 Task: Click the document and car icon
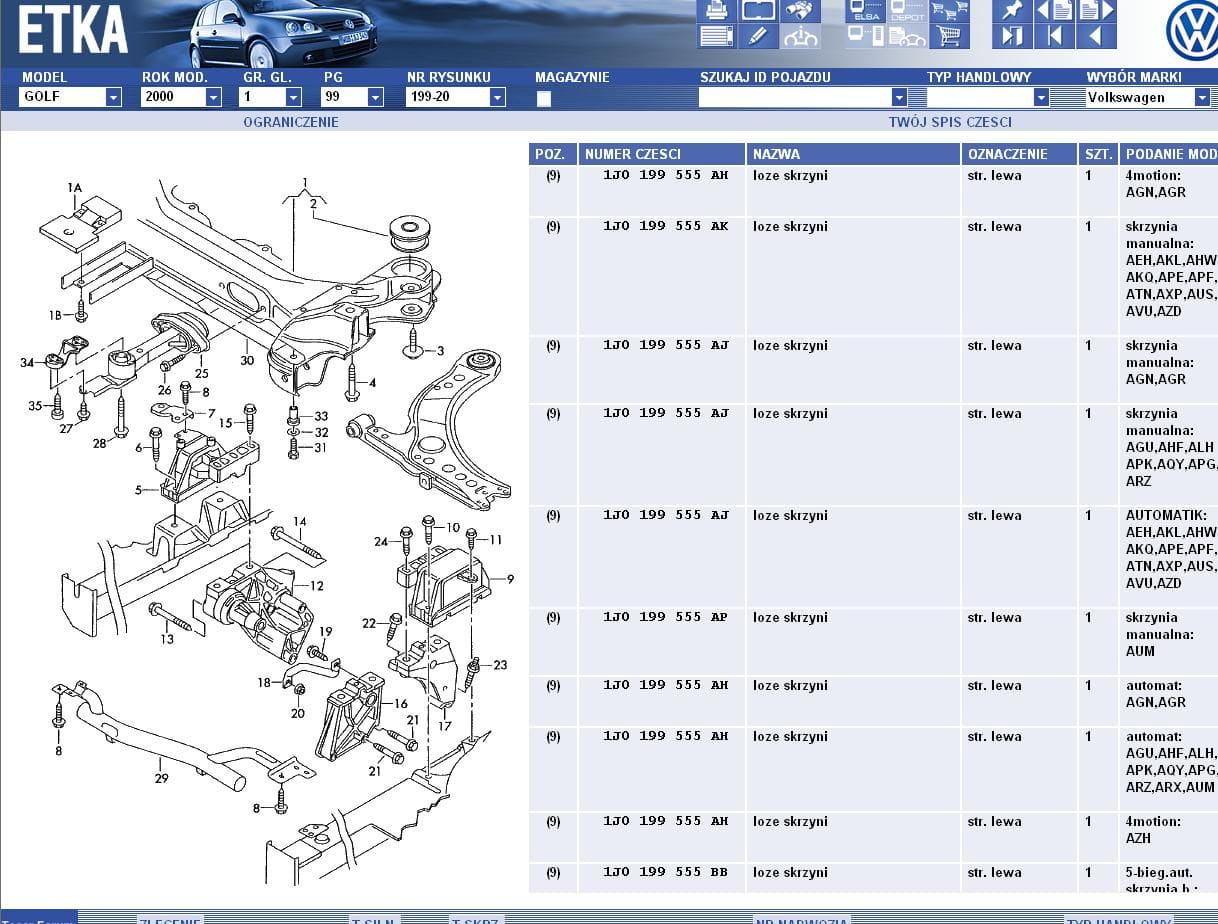pyautogui.click(x=907, y=37)
